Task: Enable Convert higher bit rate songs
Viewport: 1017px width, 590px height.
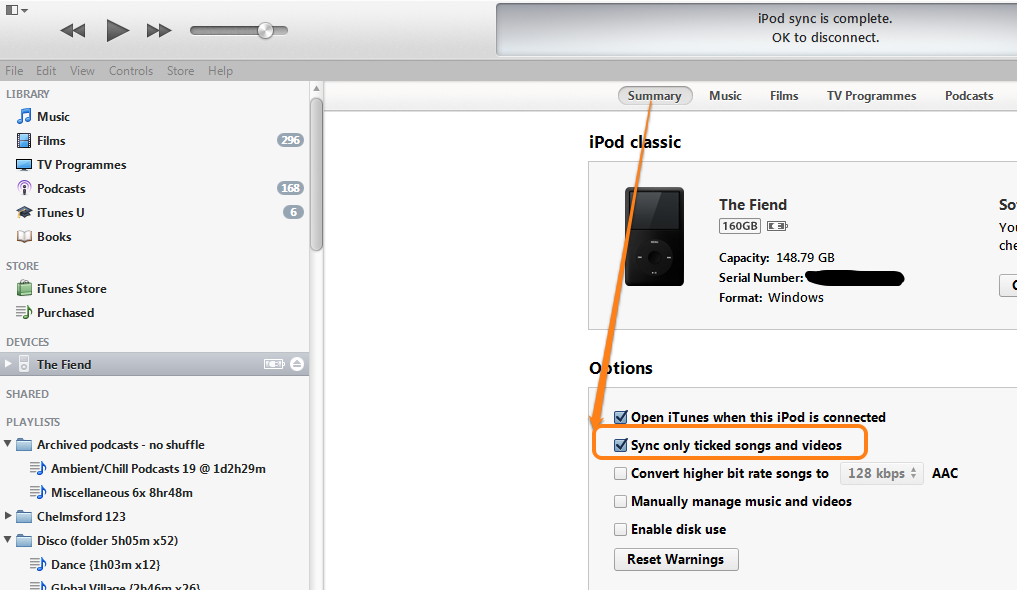Action: [621, 473]
